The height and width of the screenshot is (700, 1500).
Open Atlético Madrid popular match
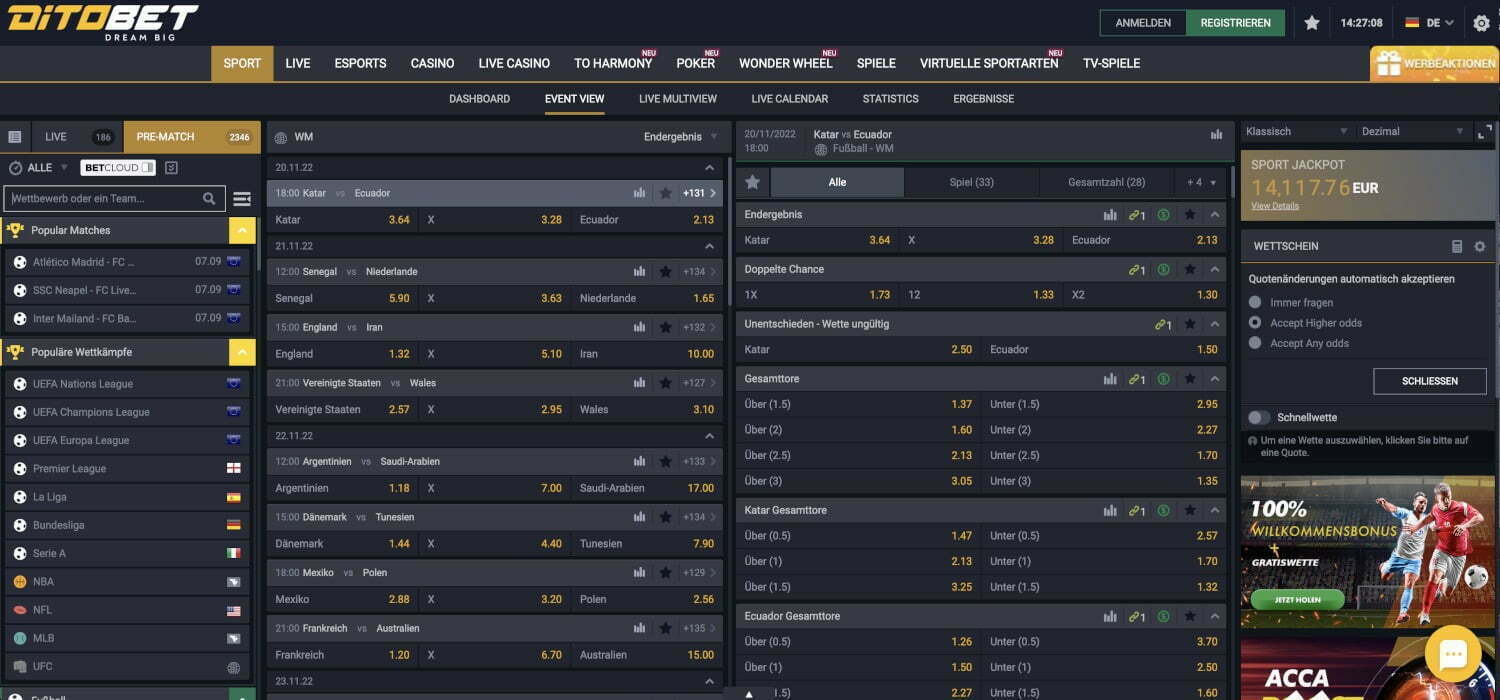128,262
